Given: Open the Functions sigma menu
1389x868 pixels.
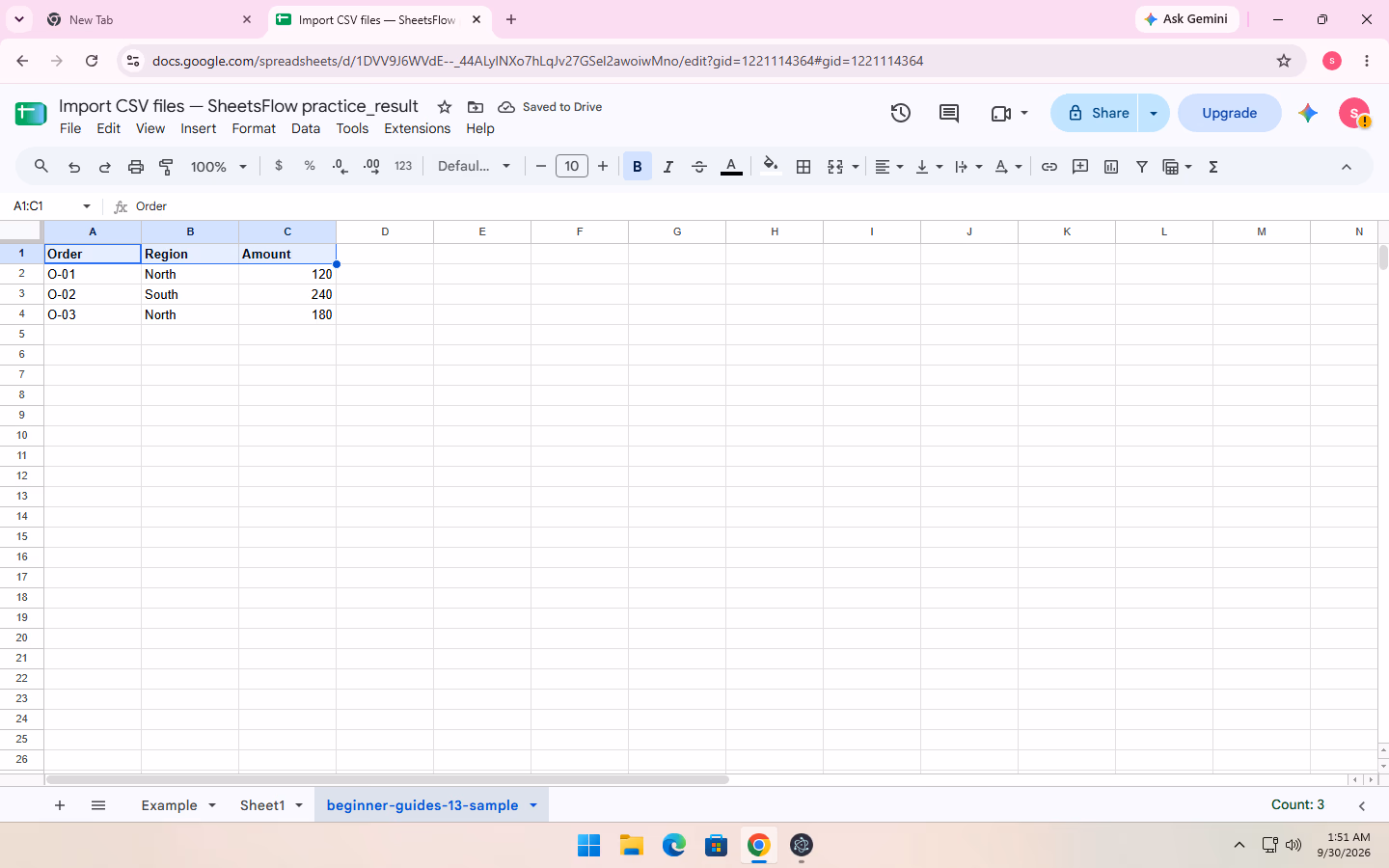Looking at the screenshot, I should coord(1213,167).
